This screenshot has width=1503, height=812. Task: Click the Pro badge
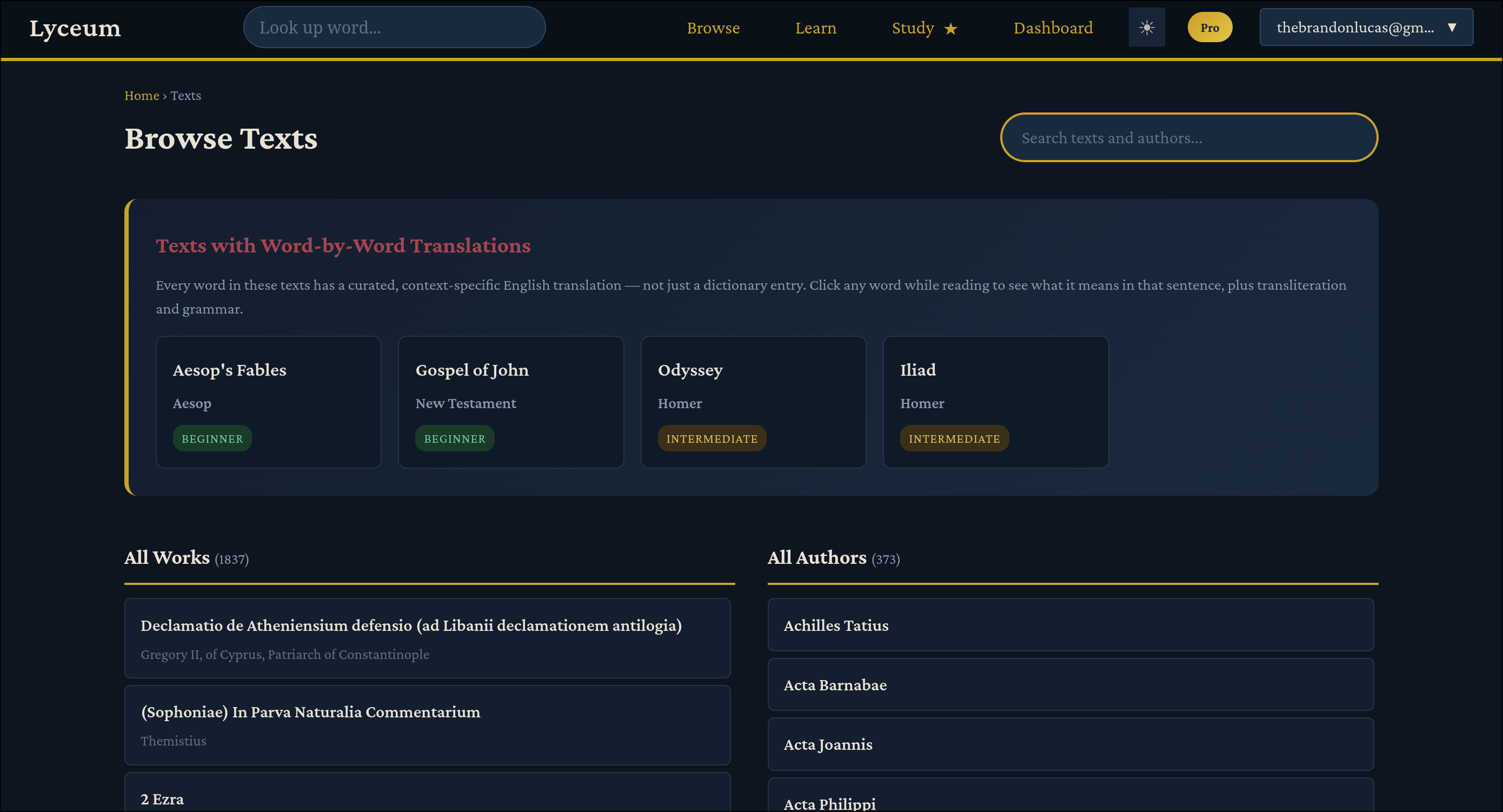1209,28
